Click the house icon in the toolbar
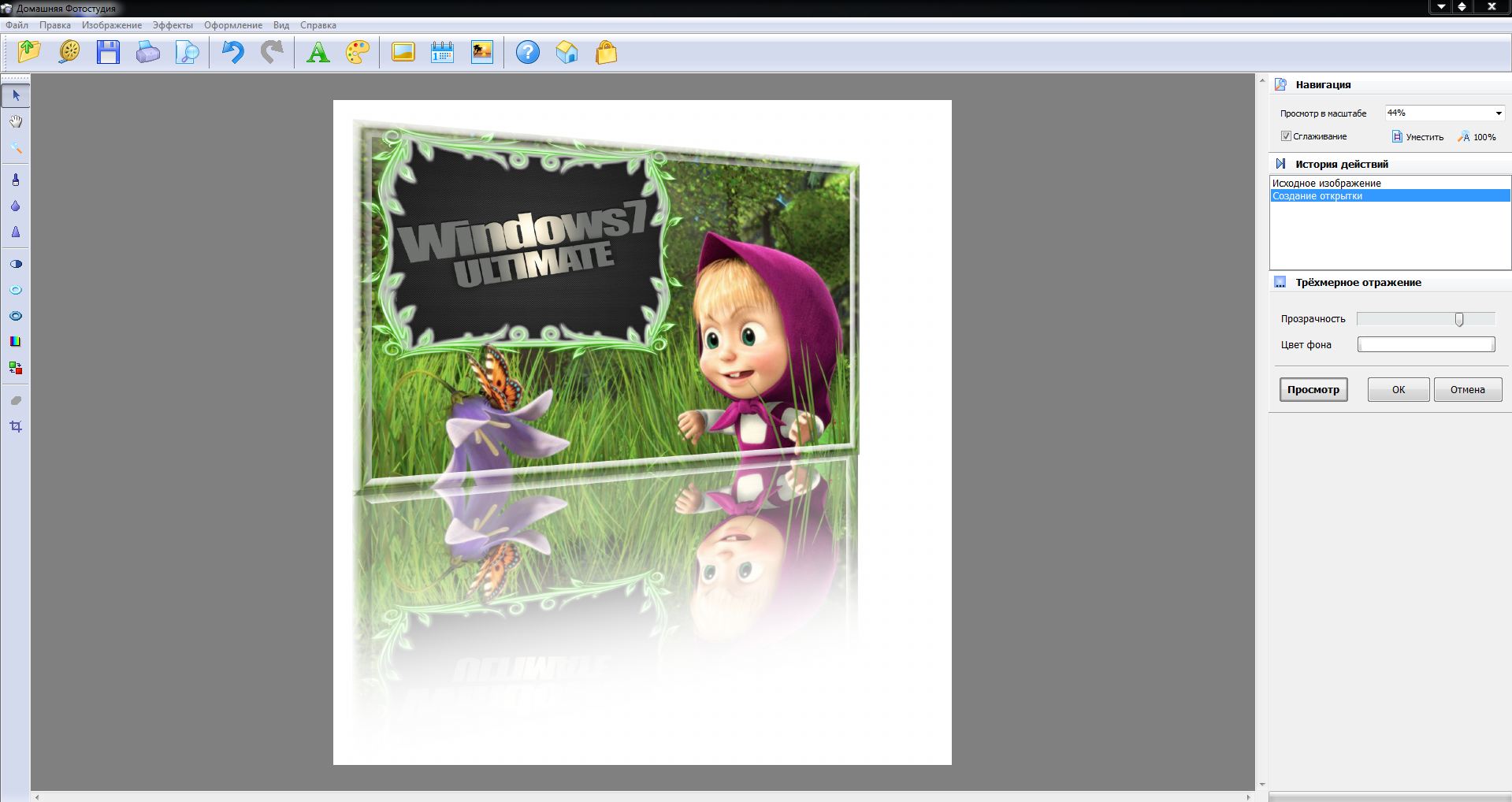The image size is (1512, 802). 567,53
